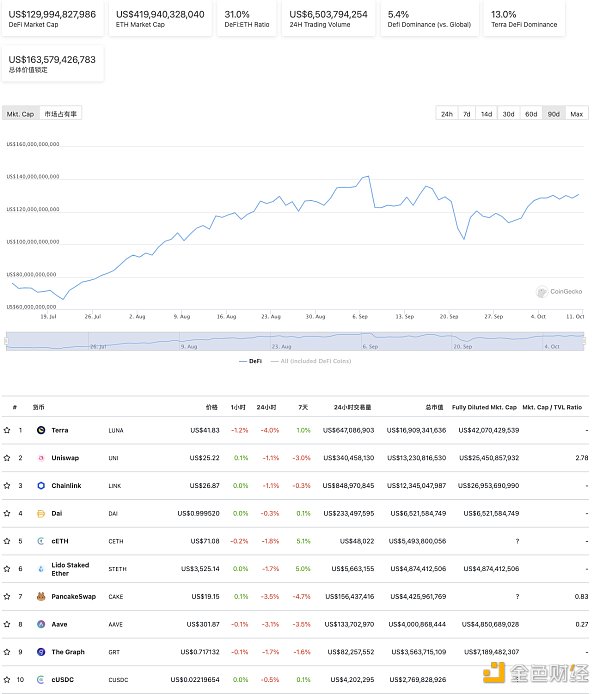Switch to the 市场占有率 chart tab

point(61,114)
